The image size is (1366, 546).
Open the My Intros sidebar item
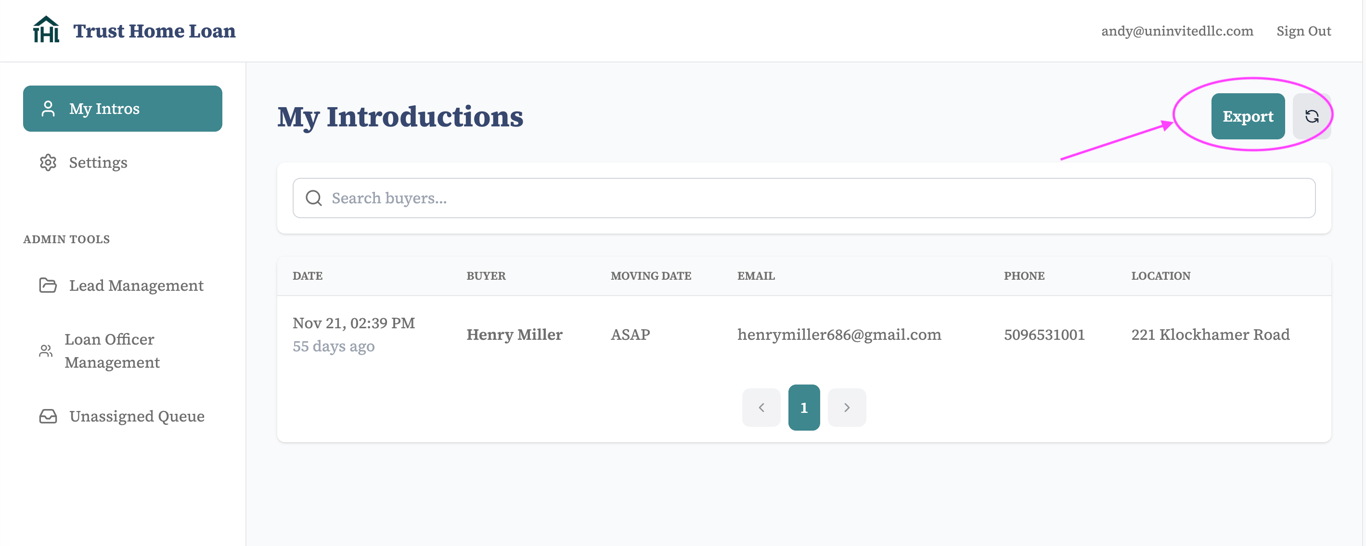click(122, 109)
